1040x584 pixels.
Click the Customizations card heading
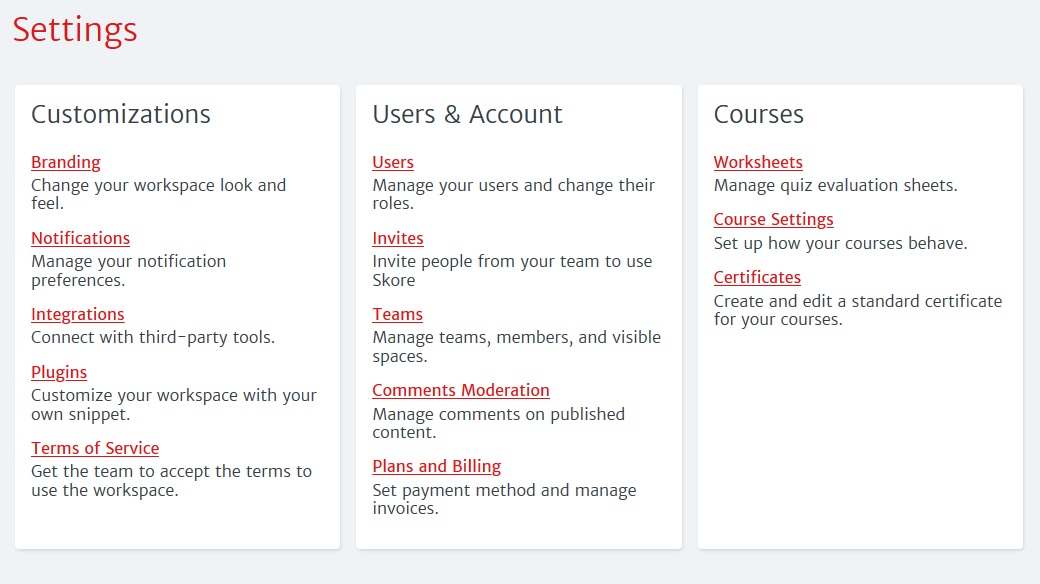(121, 114)
